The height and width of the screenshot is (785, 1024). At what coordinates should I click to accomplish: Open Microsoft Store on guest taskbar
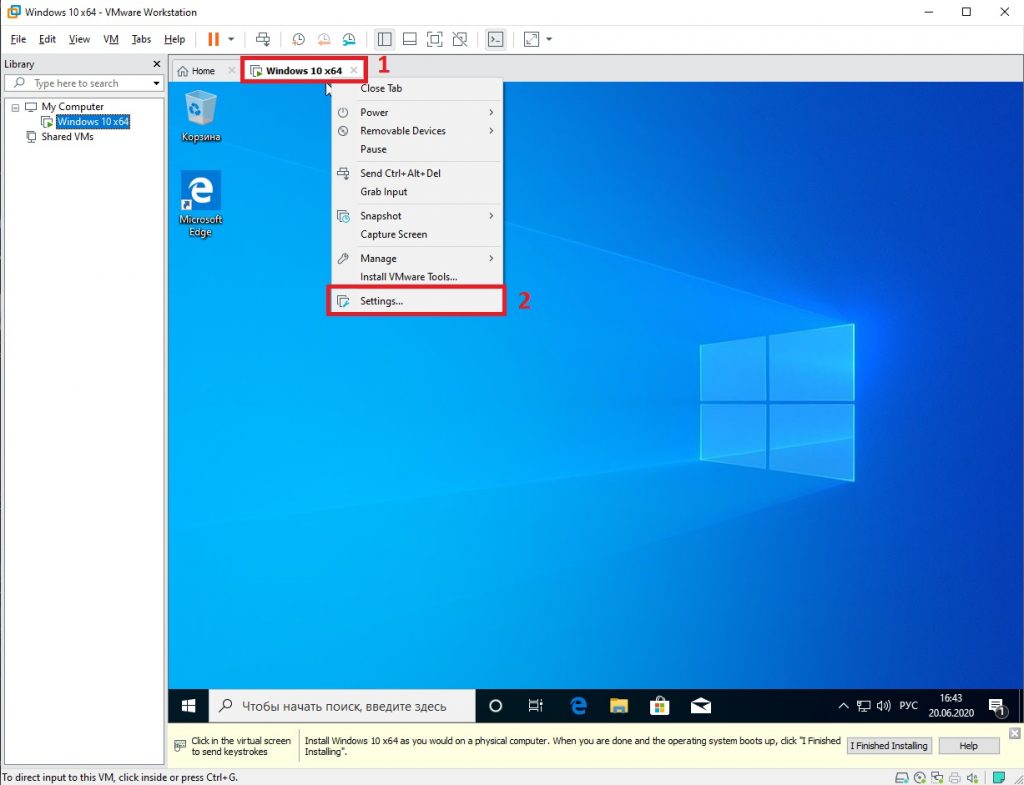[660, 706]
